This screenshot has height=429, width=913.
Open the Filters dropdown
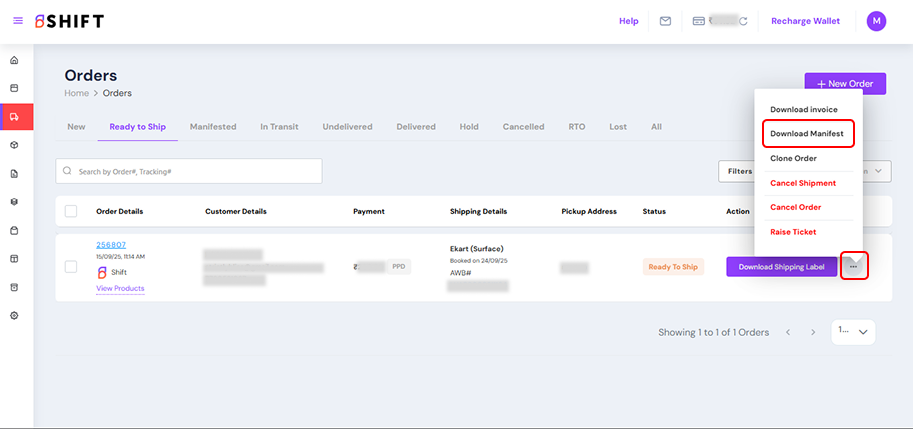pos(738,171)
